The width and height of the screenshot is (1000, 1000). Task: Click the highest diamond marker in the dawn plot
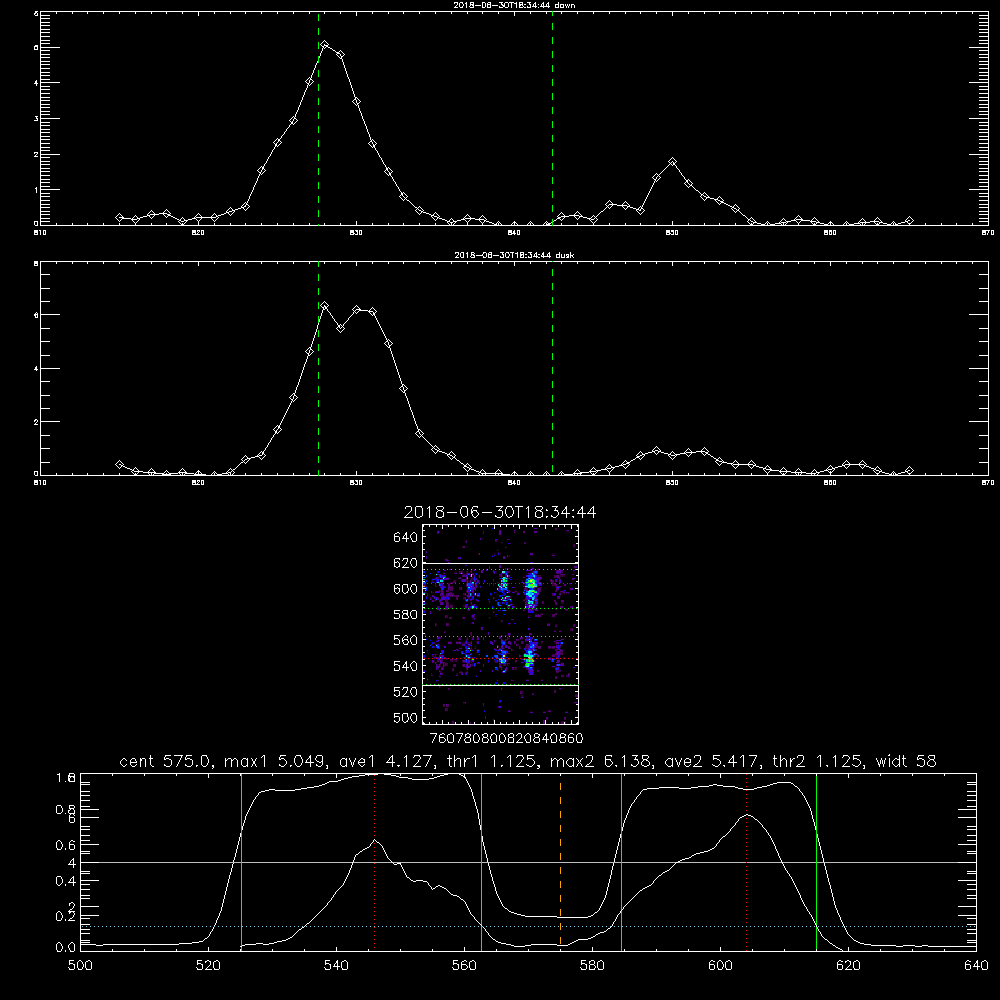tap(325, 45)
